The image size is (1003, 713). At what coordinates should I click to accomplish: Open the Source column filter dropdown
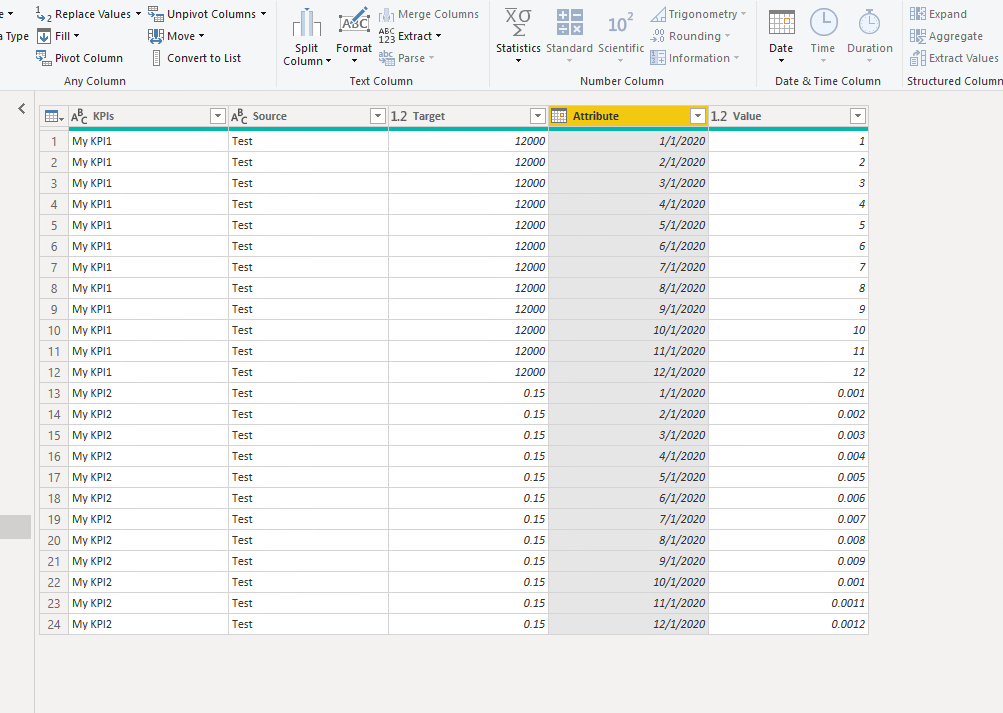point(377,117)
